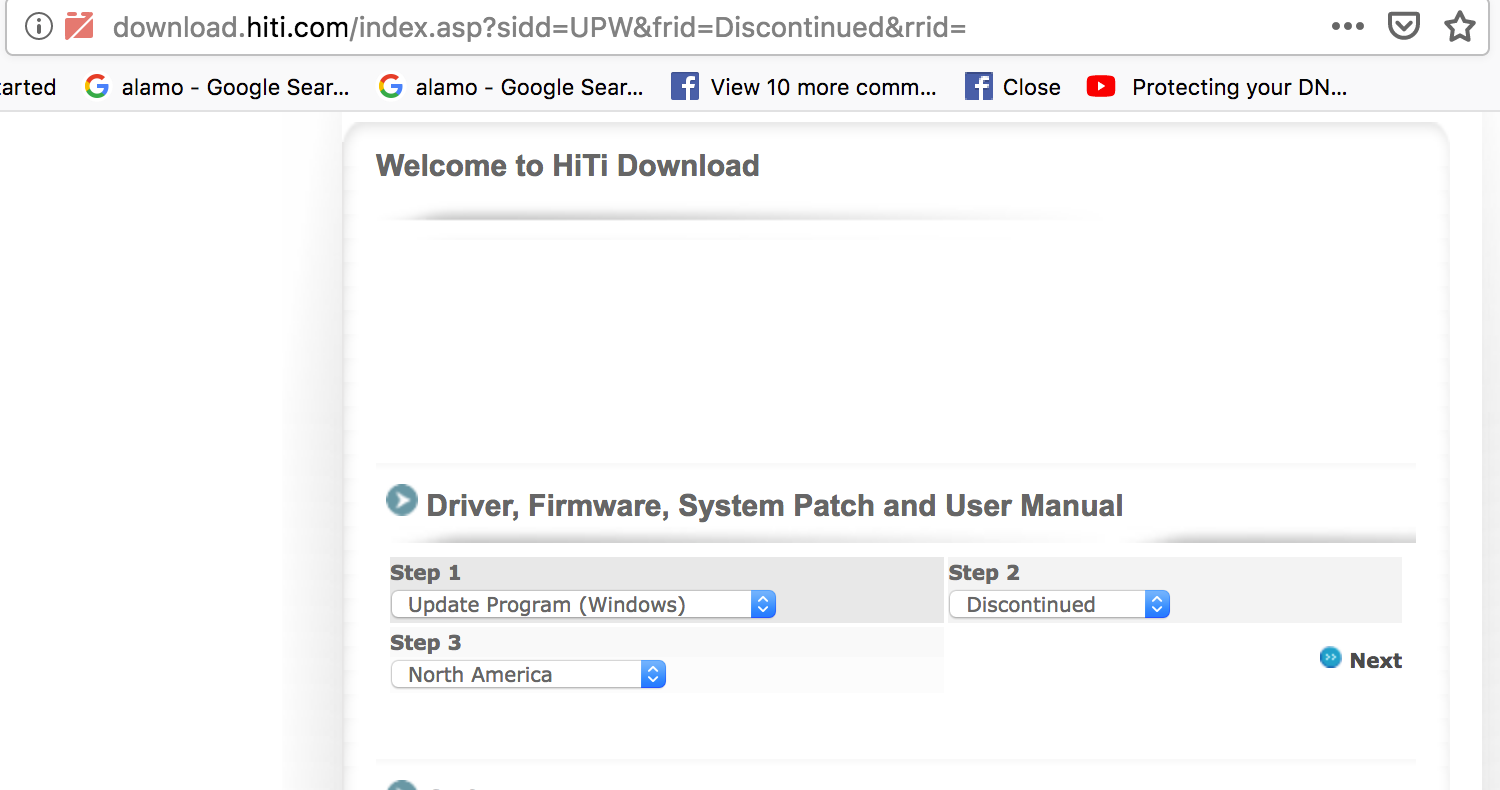Open the Step 1 Update Program (Windows) dropdown

point(583,604)
